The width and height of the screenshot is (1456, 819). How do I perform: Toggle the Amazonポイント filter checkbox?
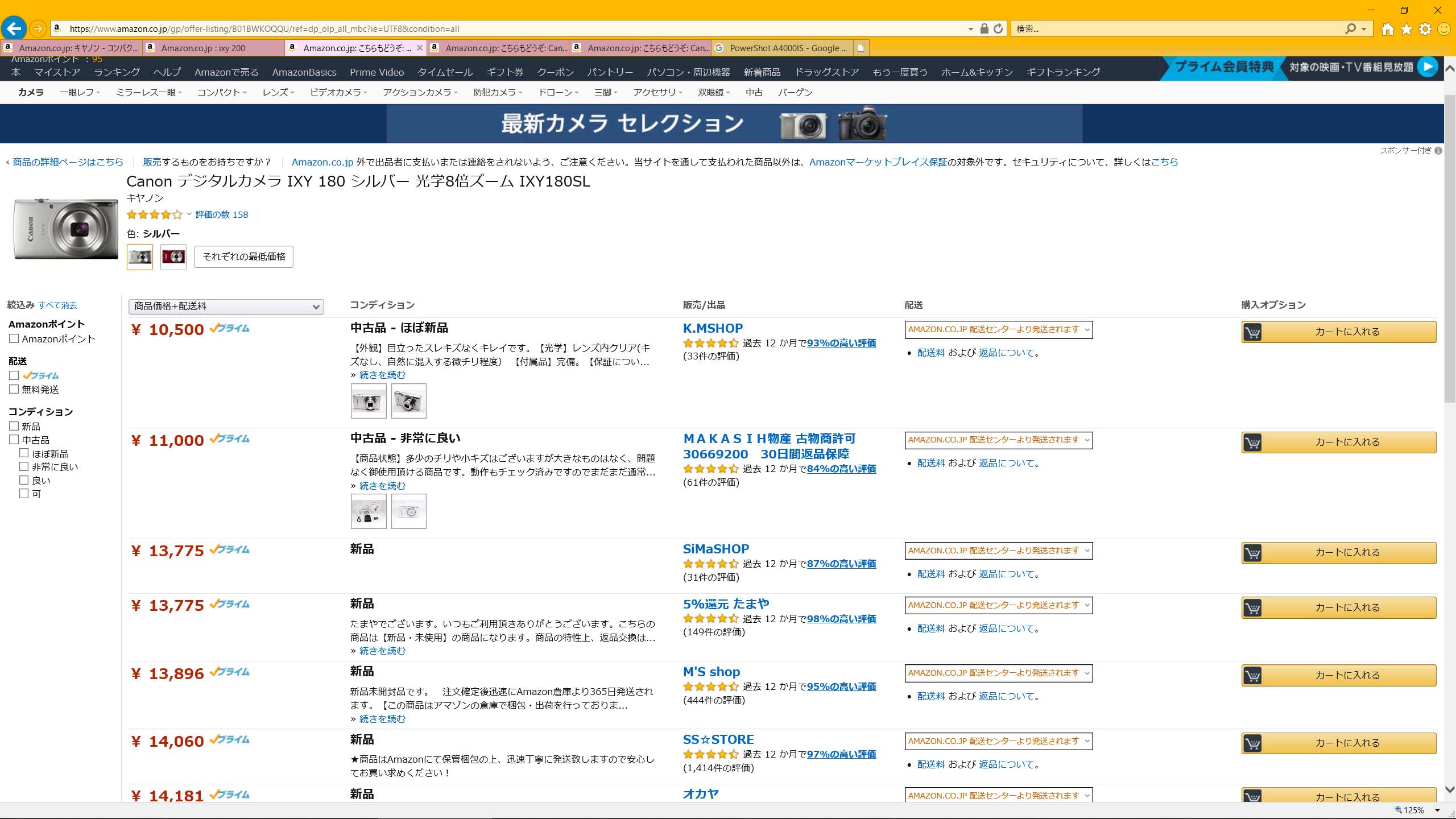(x=14, y=338)
